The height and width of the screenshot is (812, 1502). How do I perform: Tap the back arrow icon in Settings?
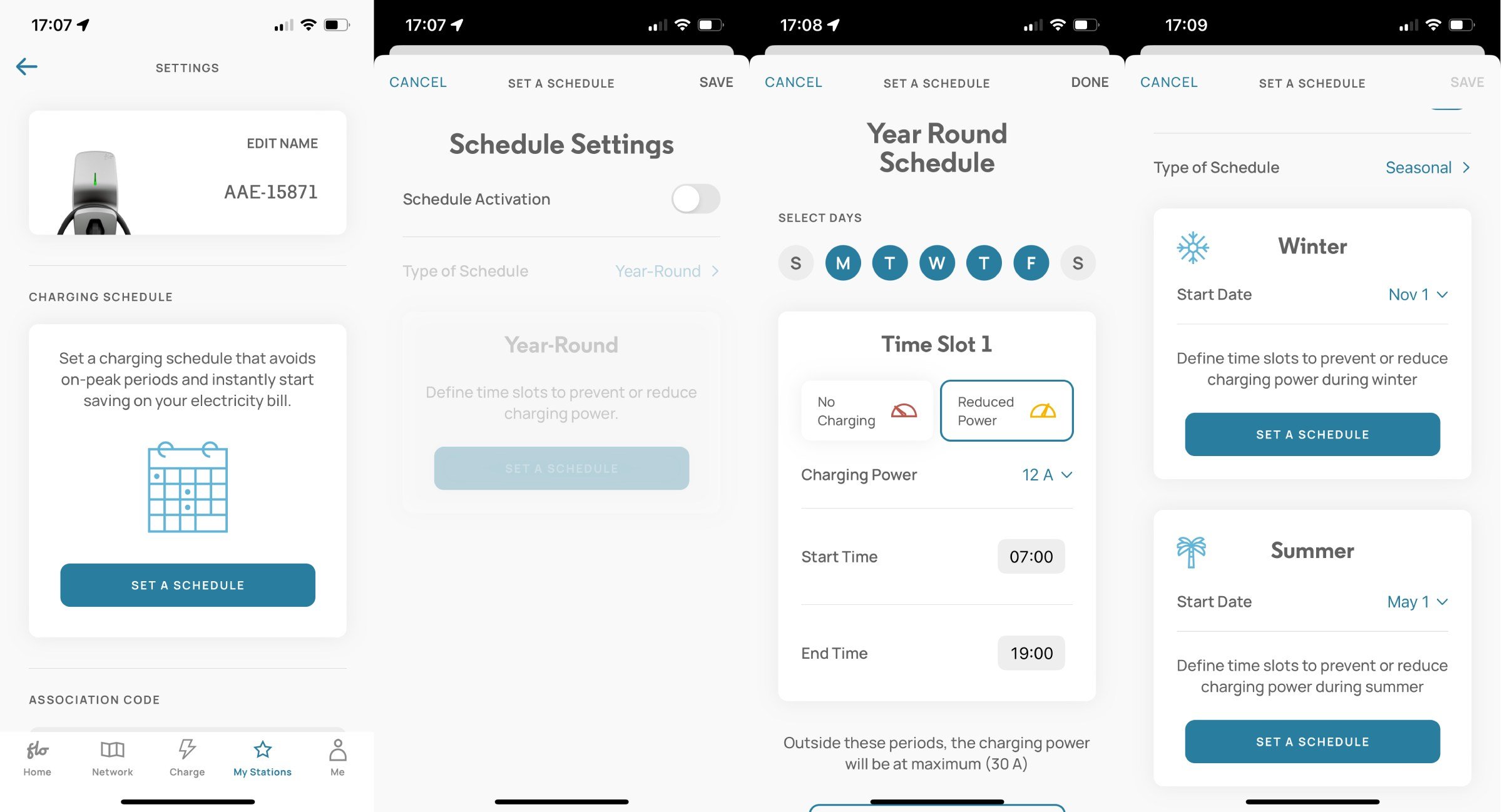tap(26, 66)
